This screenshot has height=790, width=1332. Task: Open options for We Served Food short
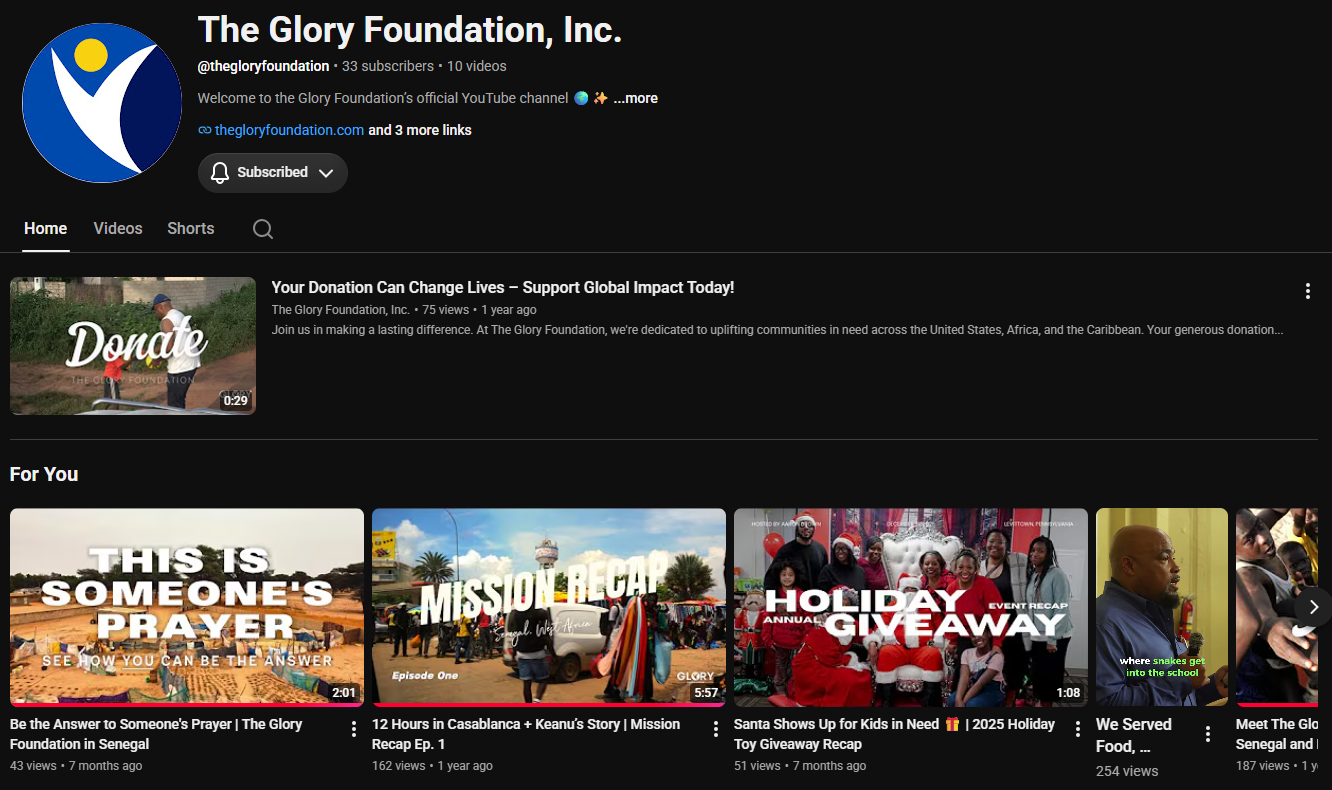tap(1208, 734)
